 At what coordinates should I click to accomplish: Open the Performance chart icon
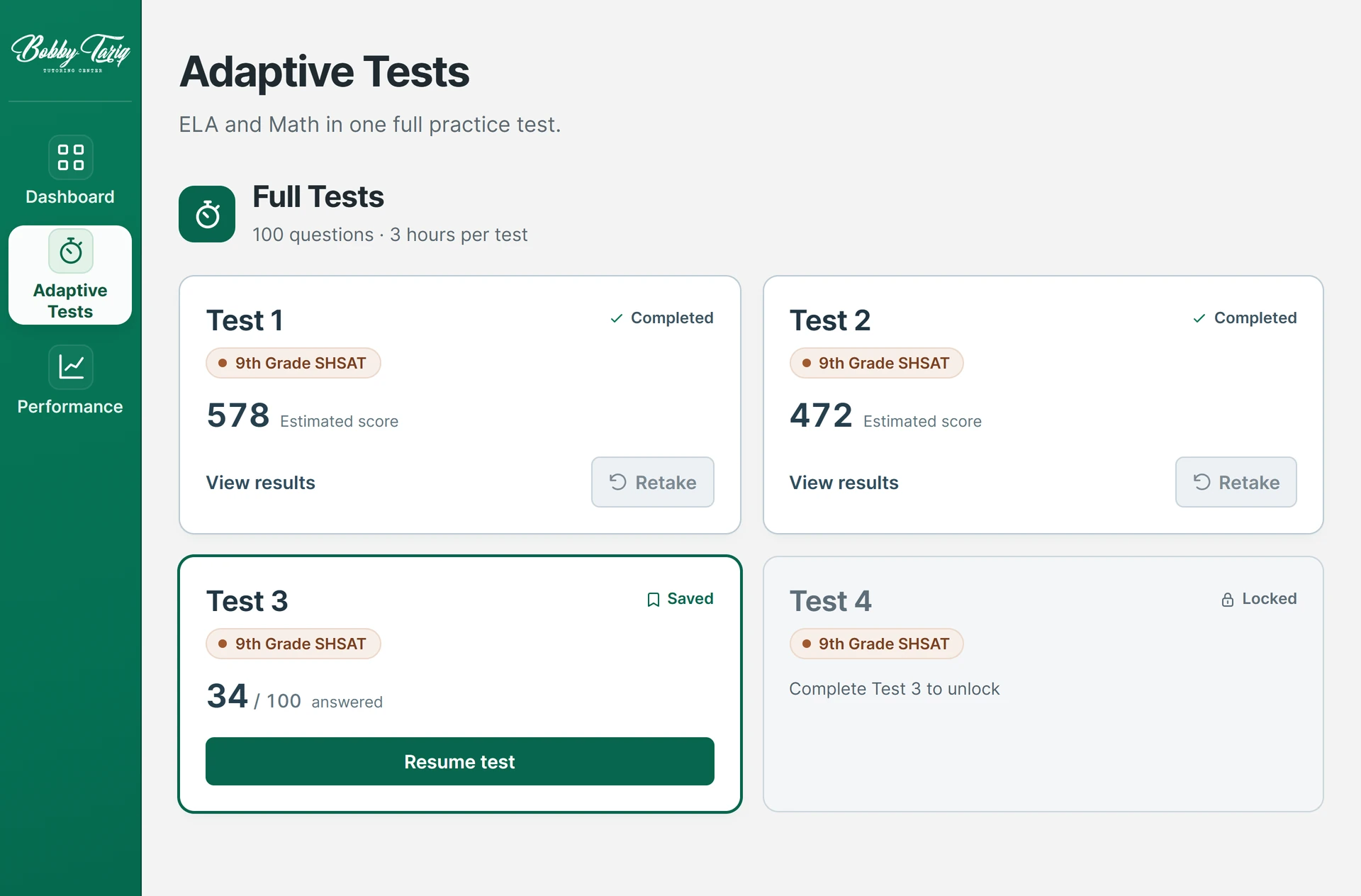[x=71, y=367]
